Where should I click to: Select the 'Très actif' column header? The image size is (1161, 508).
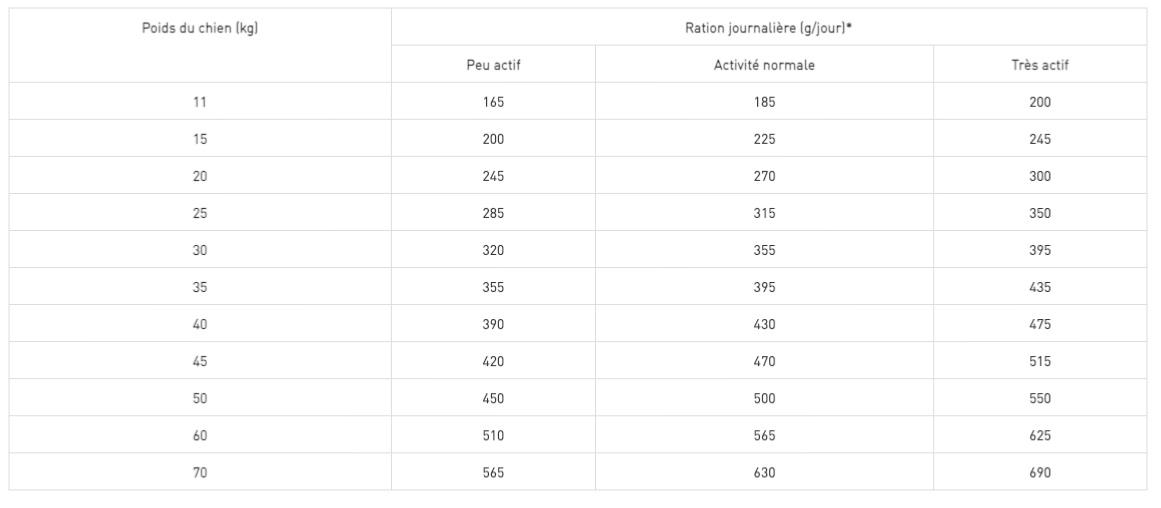[x=1040, y=65]
